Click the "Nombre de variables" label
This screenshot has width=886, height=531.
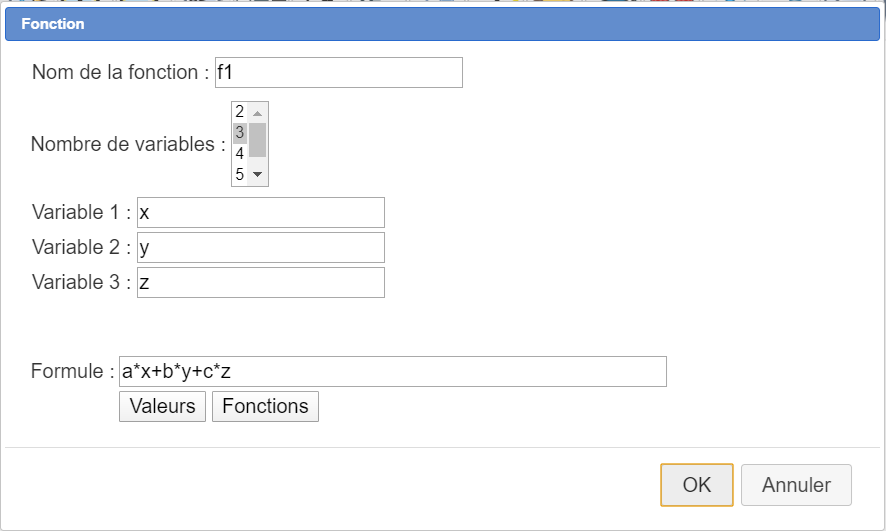point(128,144)
